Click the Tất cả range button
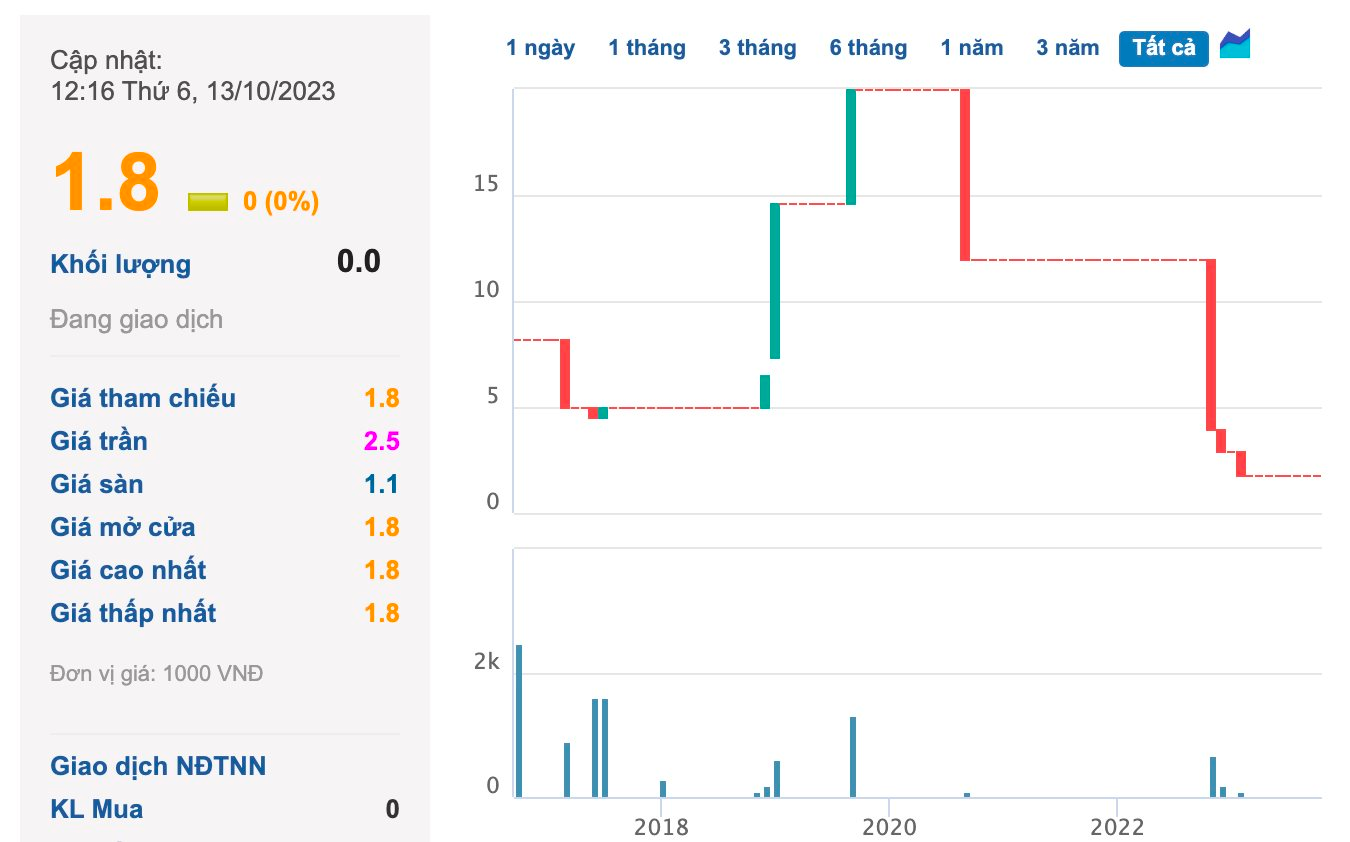Screen dimensions: 1350x842 point(1164,48)
